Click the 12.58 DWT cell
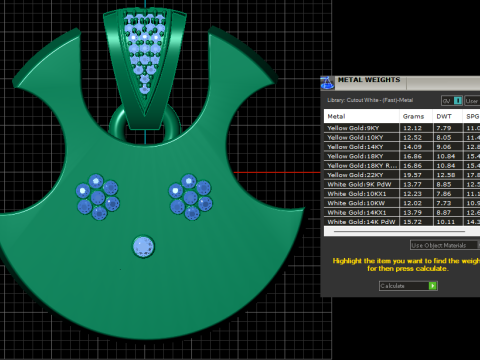Screen dimensions: 480x360 pyautogui.click(x=447, y=175)
